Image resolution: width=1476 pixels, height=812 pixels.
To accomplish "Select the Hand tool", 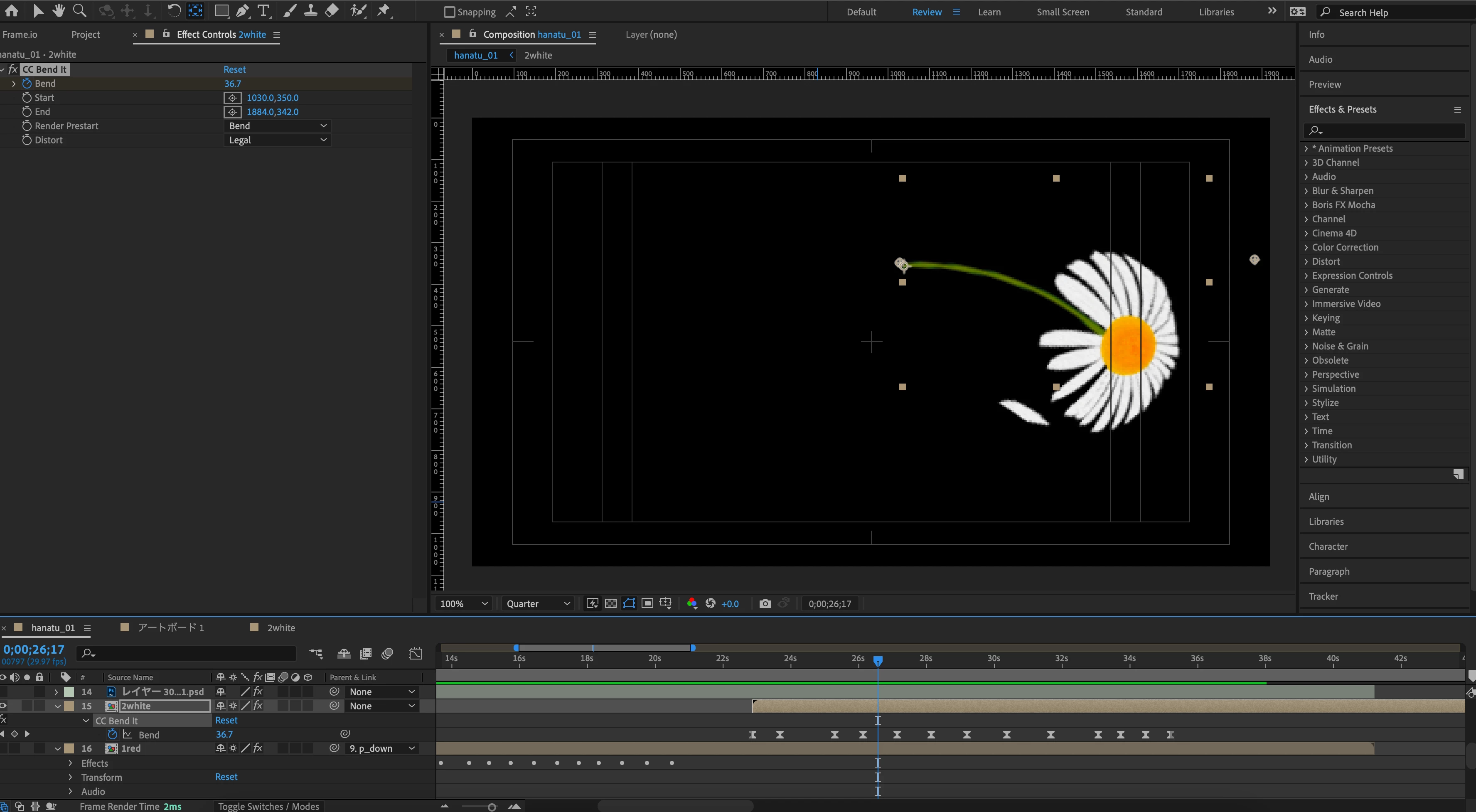I will point(58,11).
